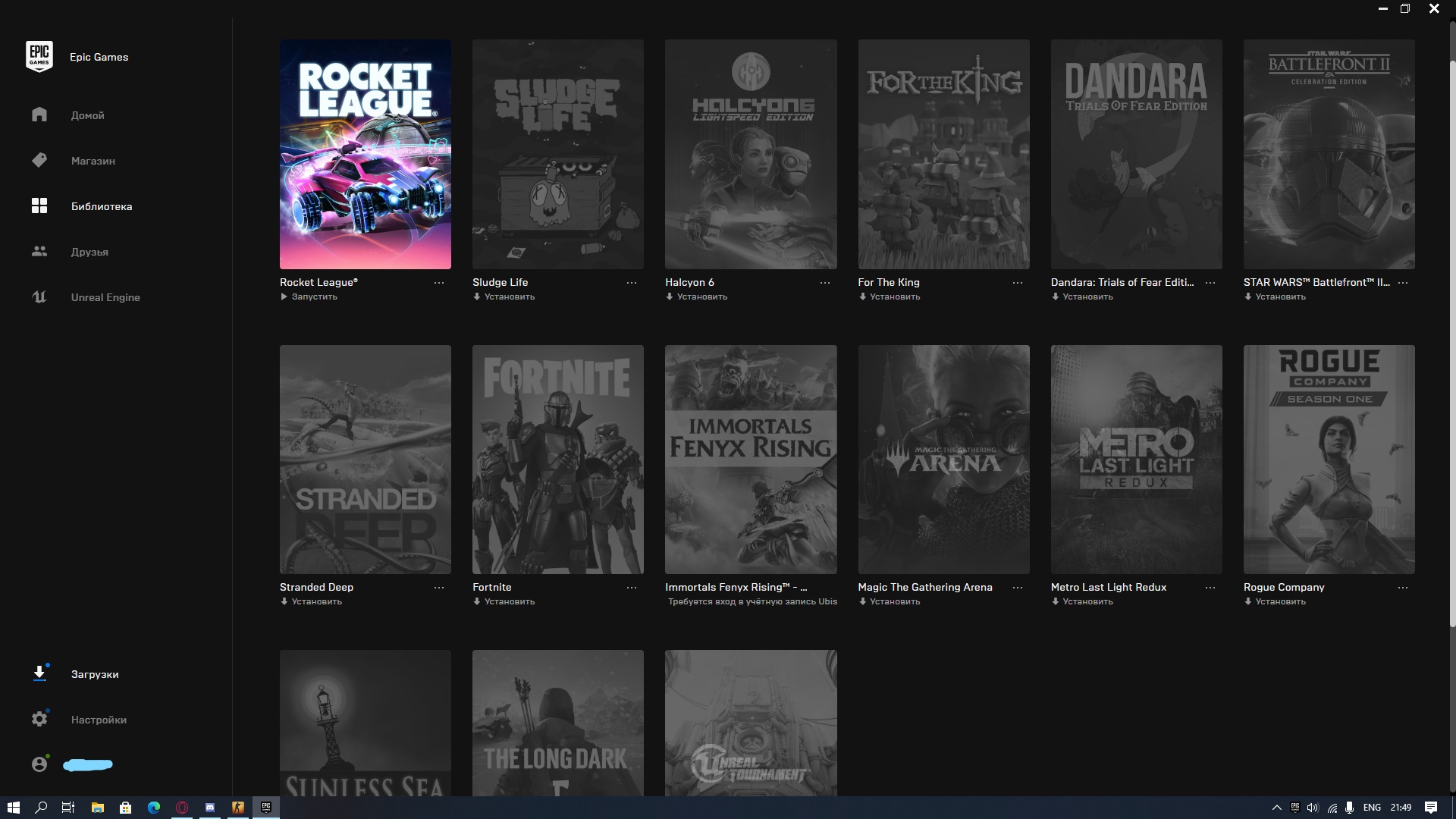Image resolution: width=1456 pixels, height=819 pixels.
Task: Open Stranded Deep three-dot options menu
Action: (x=439, y=588)
